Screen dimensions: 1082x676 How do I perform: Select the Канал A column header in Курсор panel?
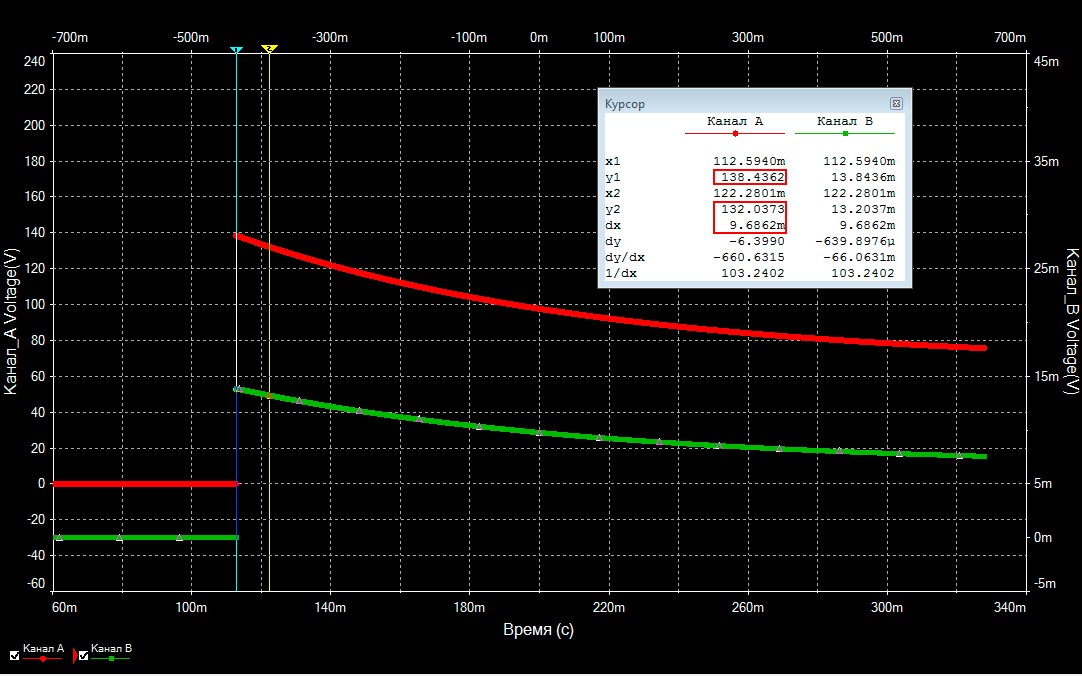tap(735, 121)
